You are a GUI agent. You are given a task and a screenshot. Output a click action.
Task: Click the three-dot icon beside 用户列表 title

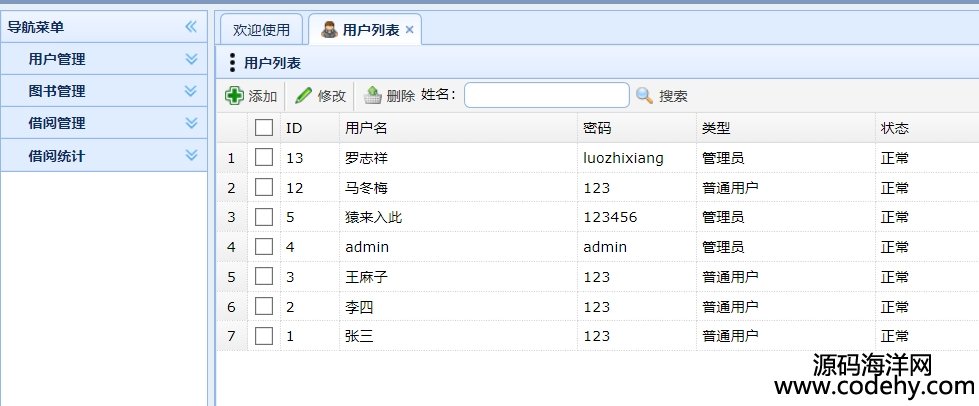coord(232,62)
